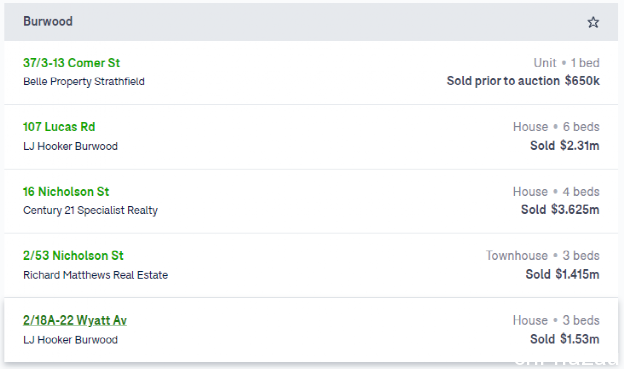Screen dimensions: 624x369
Task: Open 2/18A-22 Wyatt Av listing
Action: [75, 320]
